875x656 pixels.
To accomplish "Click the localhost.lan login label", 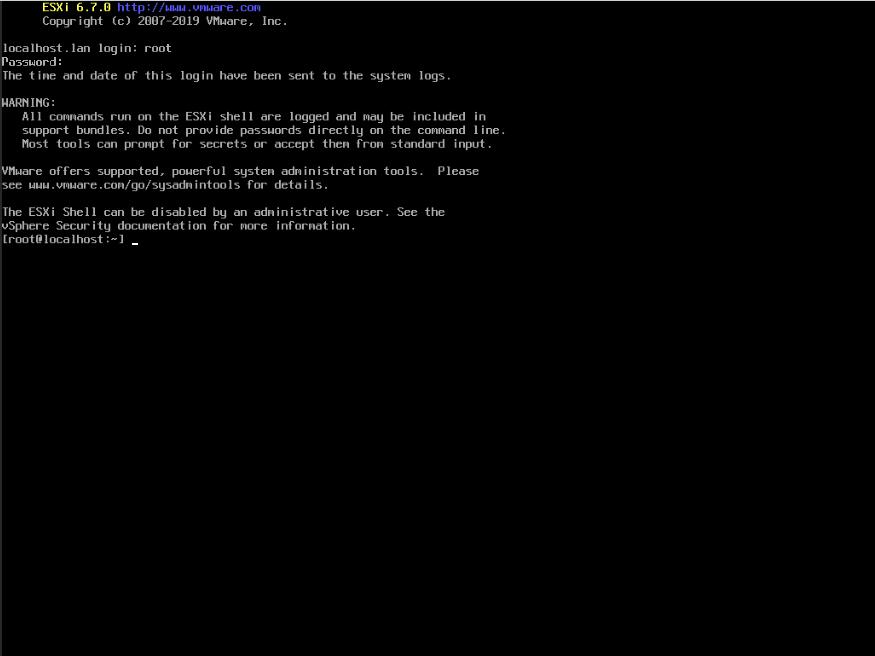I will pos(69,49).
